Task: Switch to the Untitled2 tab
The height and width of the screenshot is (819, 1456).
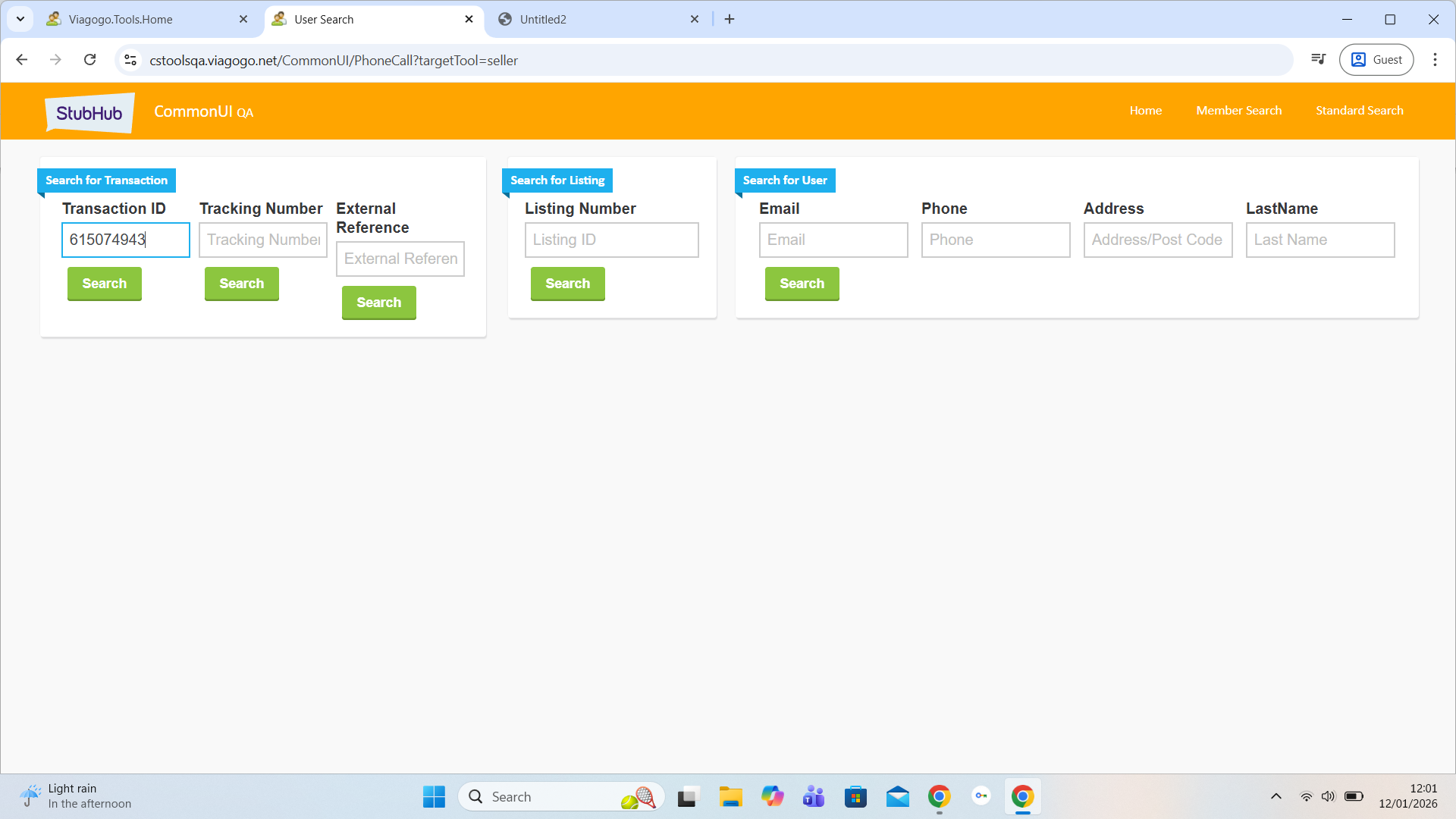Action: click(x=543, y=20)
